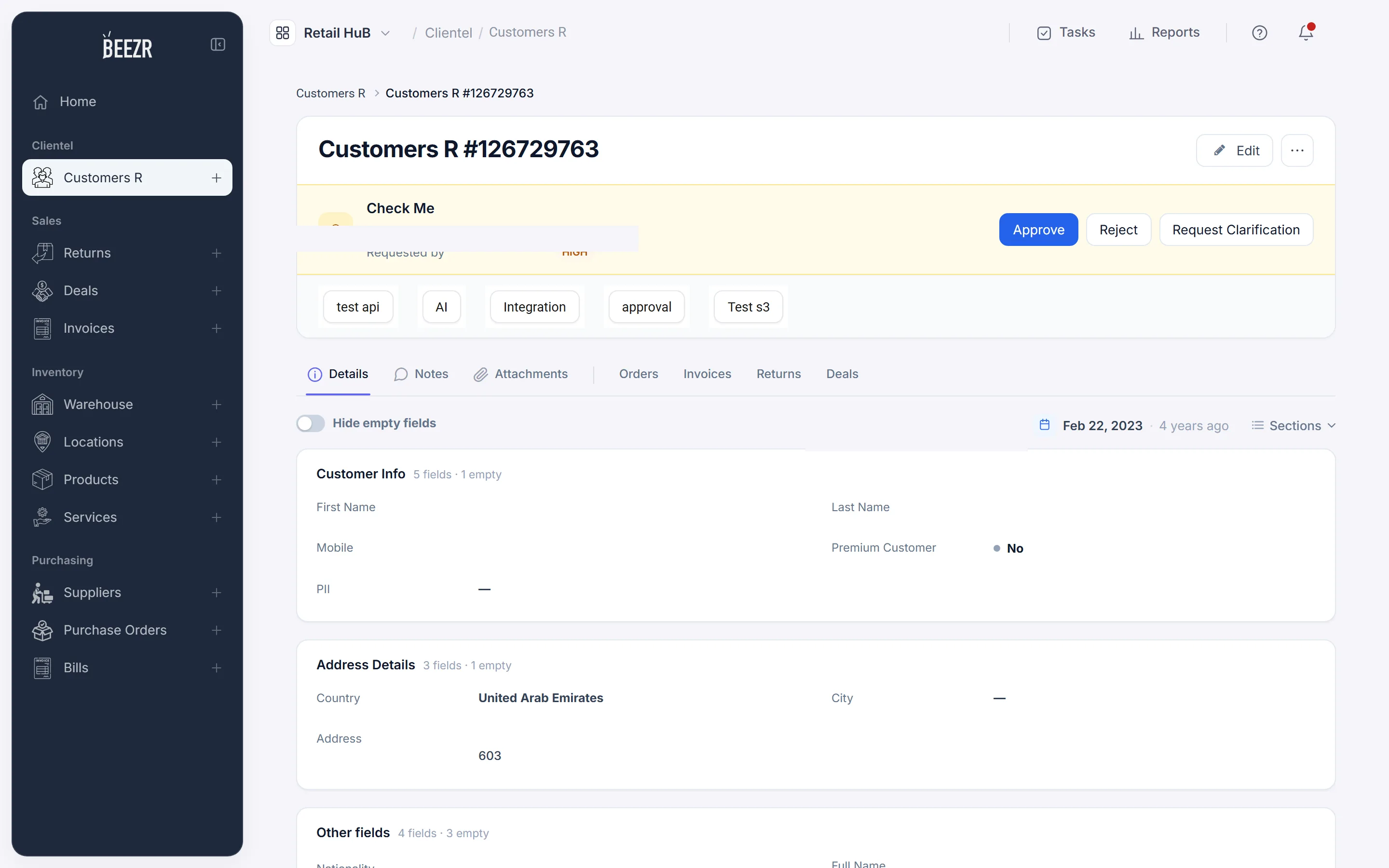Open the Returns tab in record

778,374
